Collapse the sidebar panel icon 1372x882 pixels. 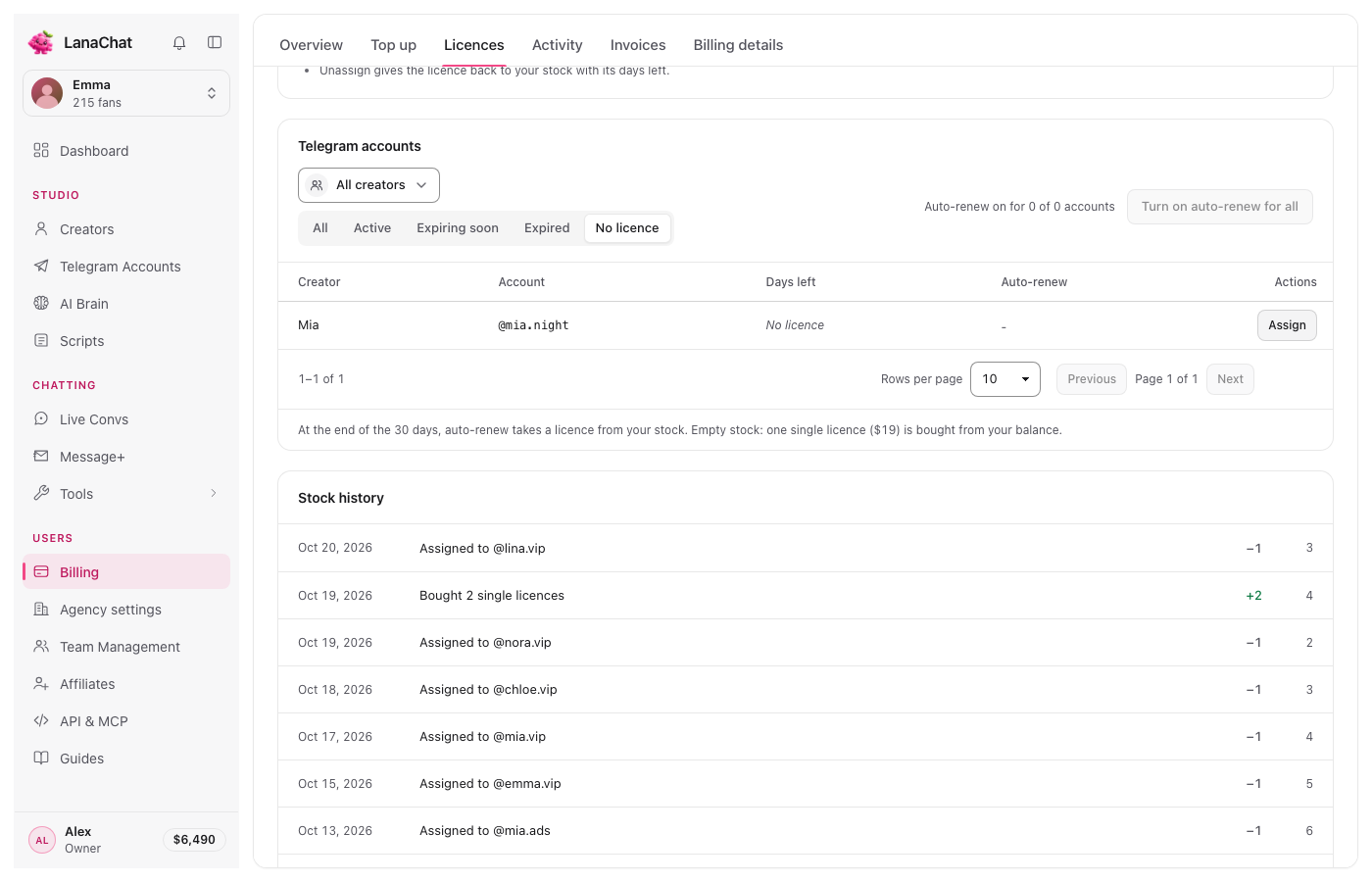(215, 42)
